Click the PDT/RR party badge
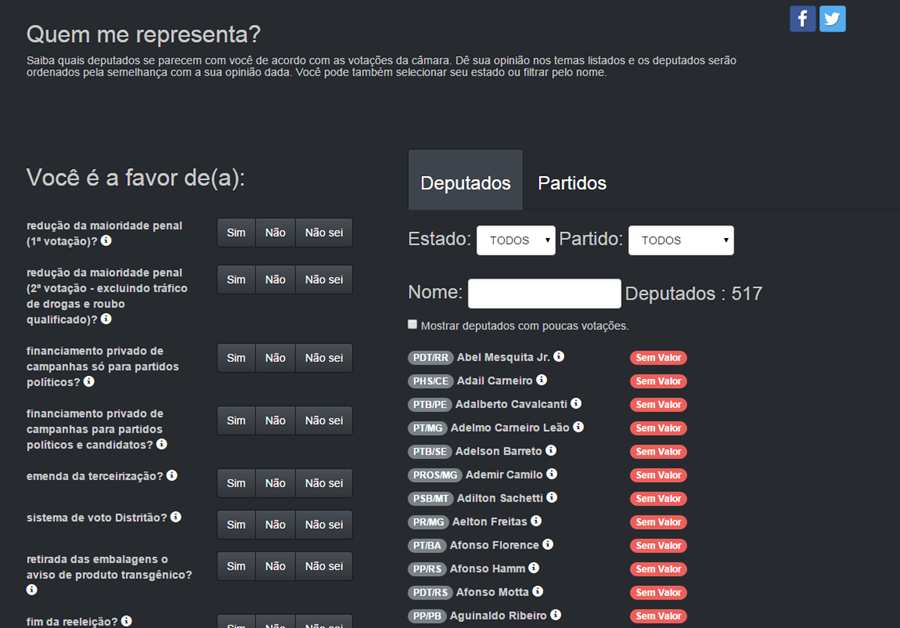 click(x=430, y=358)
